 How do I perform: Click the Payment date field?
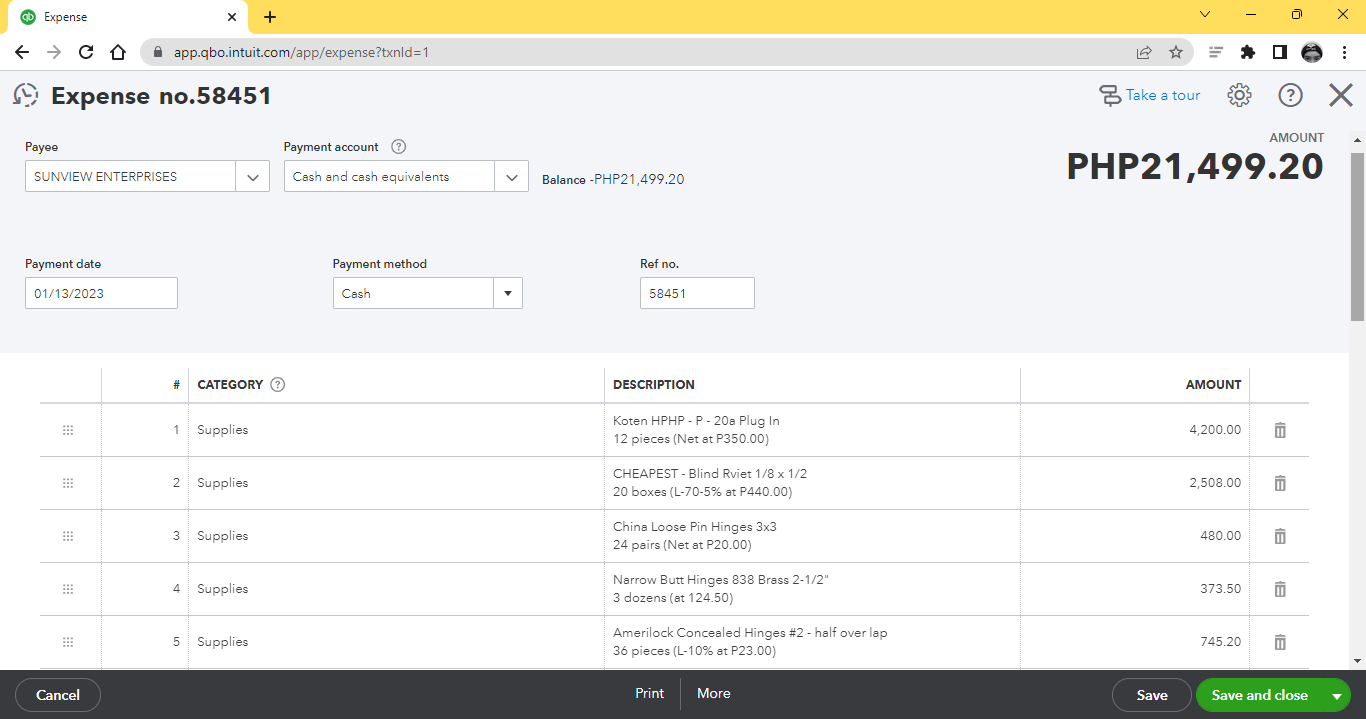pos(101,294)
